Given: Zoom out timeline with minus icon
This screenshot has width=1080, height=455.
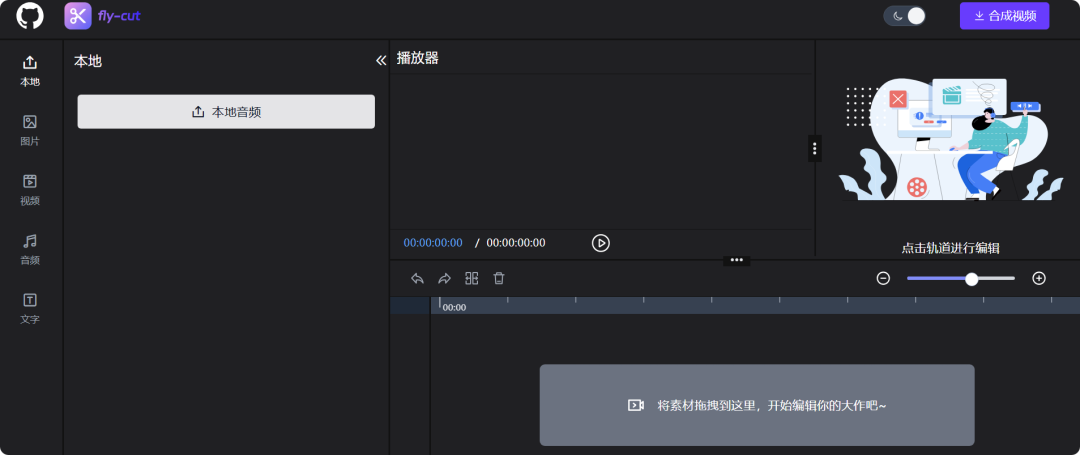Looking at the screenshot, I should (x=883, y=279).
